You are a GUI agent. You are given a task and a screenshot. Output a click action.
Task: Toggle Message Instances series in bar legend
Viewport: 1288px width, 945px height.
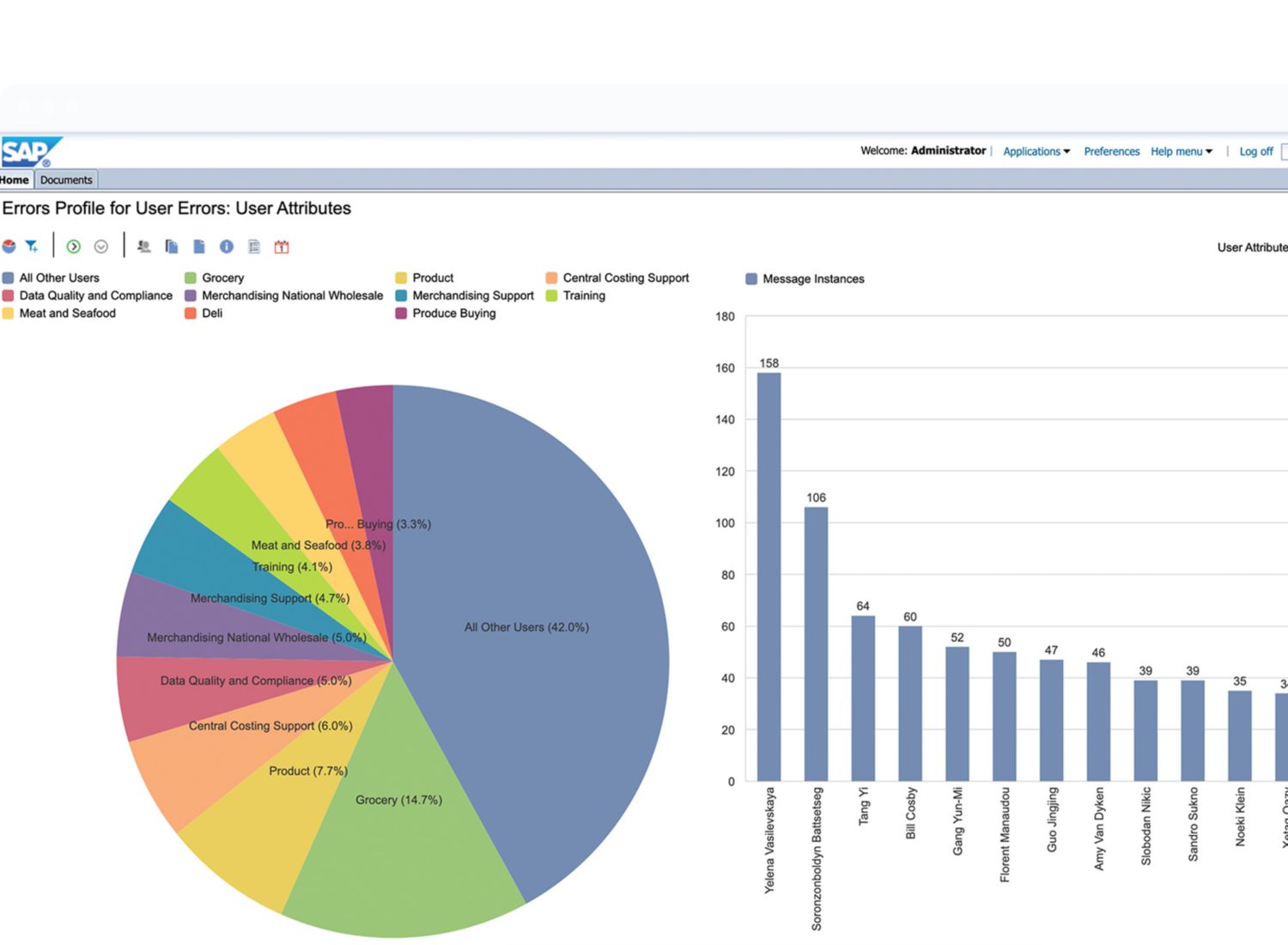pos(812,278)
